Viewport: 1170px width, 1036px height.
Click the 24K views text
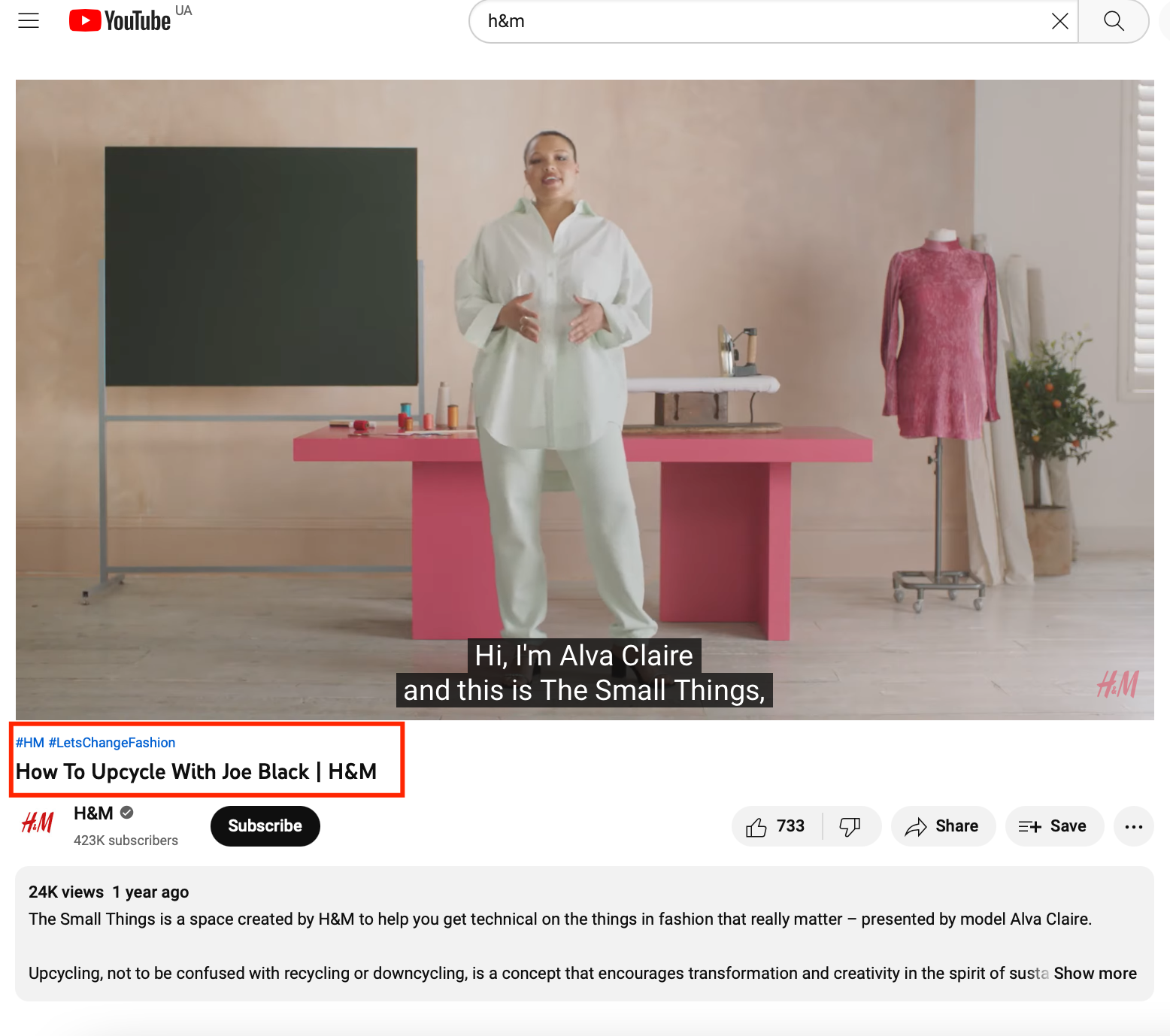[x=66, y=892]
